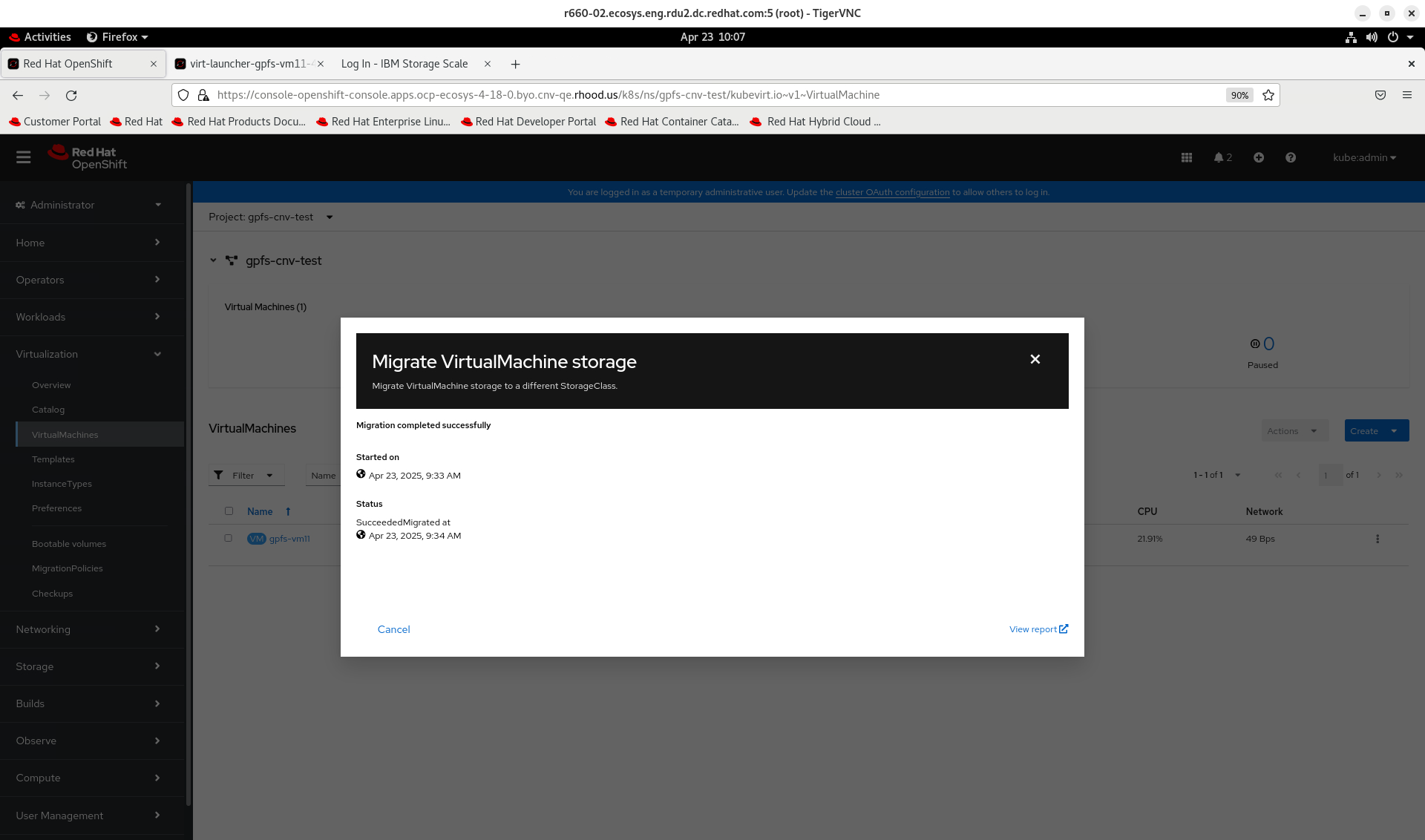Open gpfs-vm11 row kebab menu

(x=1377, y=539)
